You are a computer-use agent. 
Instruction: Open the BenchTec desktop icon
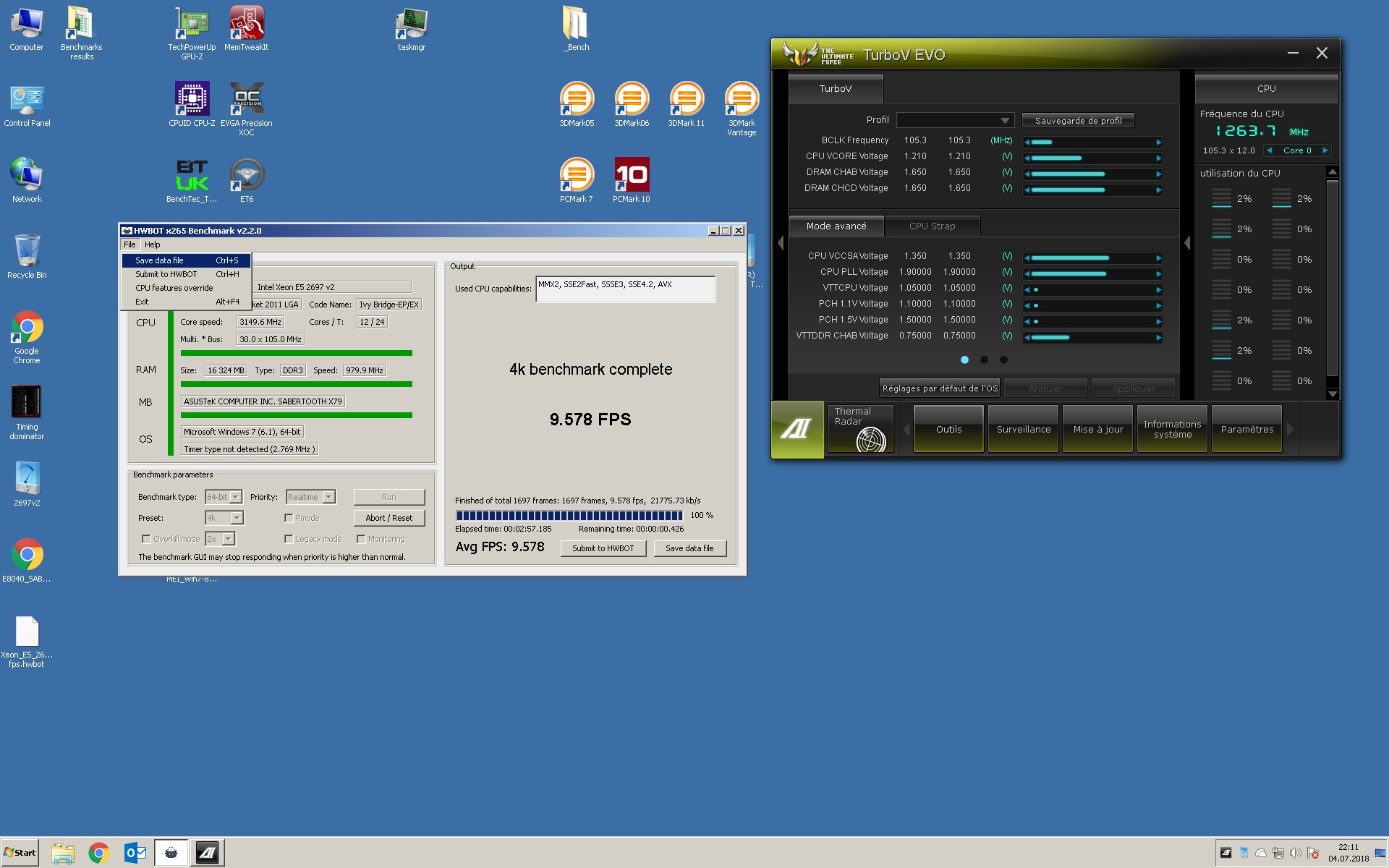(192, 181)
